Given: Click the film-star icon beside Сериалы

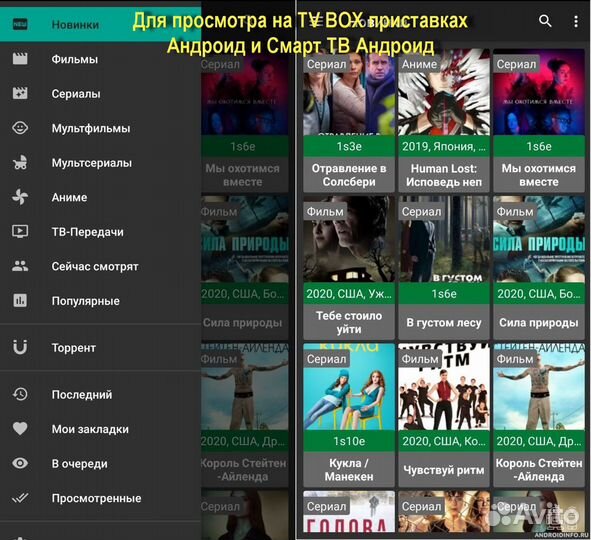Looking at the screenshot, I should click(x=20, y=93).
